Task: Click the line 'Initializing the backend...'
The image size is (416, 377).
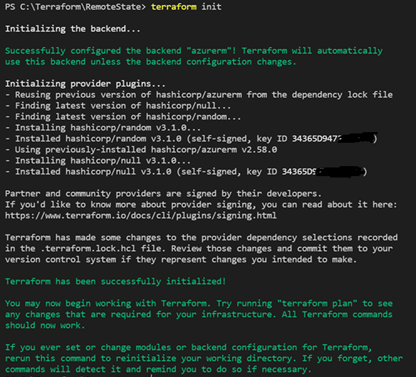Action: pyautogui.click(x=73, y=29)
